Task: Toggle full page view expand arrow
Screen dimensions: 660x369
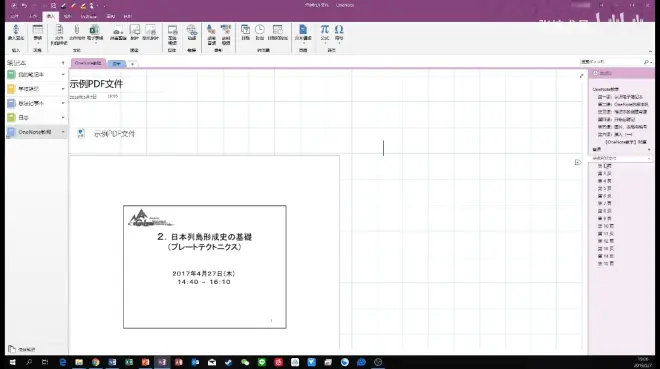Action: pyautogui.click(x=581, y=76)
